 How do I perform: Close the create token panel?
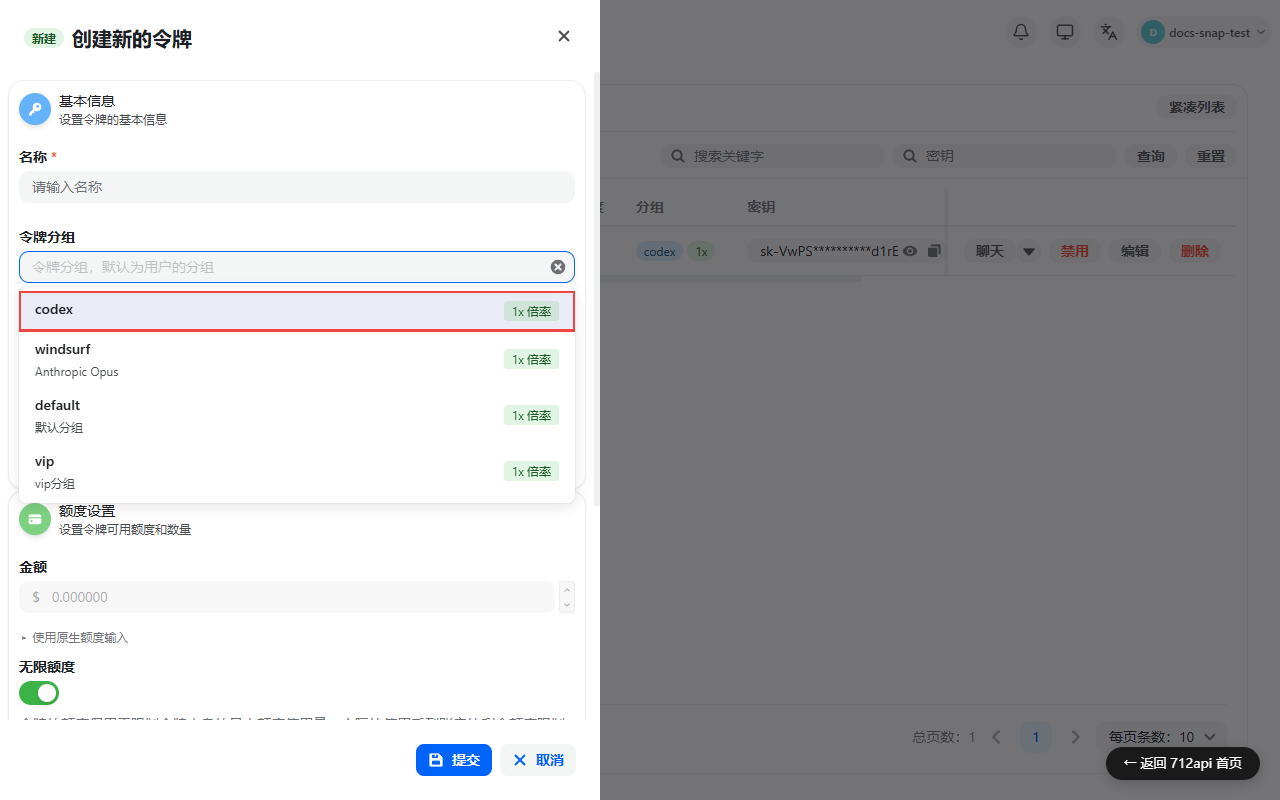click(564, 36)
